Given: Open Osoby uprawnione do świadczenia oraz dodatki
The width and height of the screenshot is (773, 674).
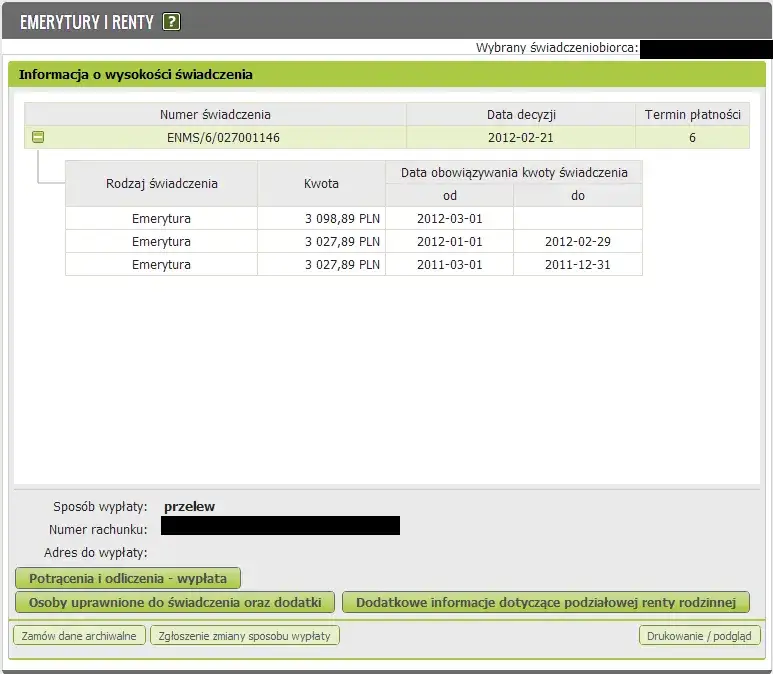Looking at the screenshot, I should (x=175, y=602).
